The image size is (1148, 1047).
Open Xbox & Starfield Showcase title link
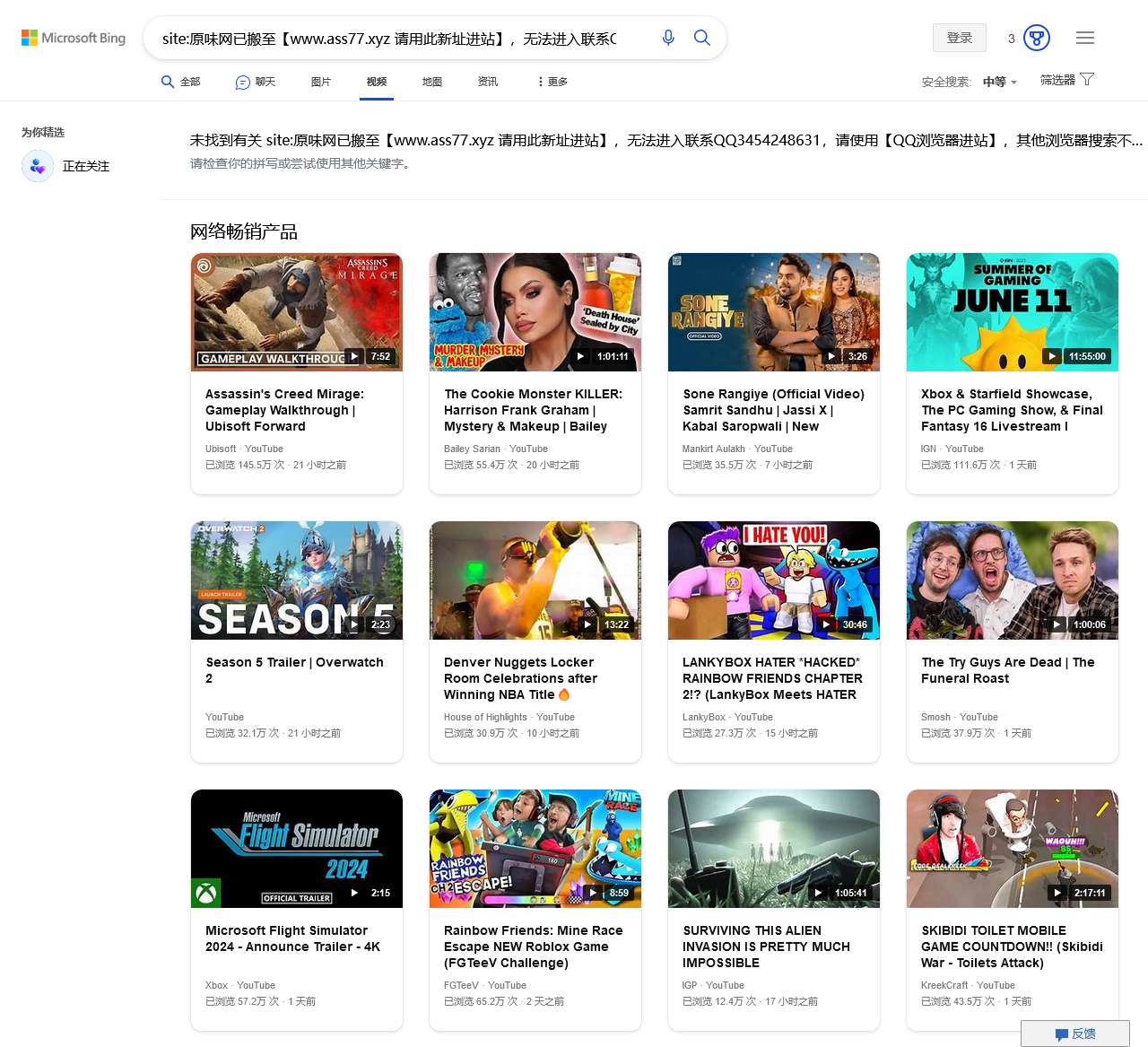(x=1012, y=410)
